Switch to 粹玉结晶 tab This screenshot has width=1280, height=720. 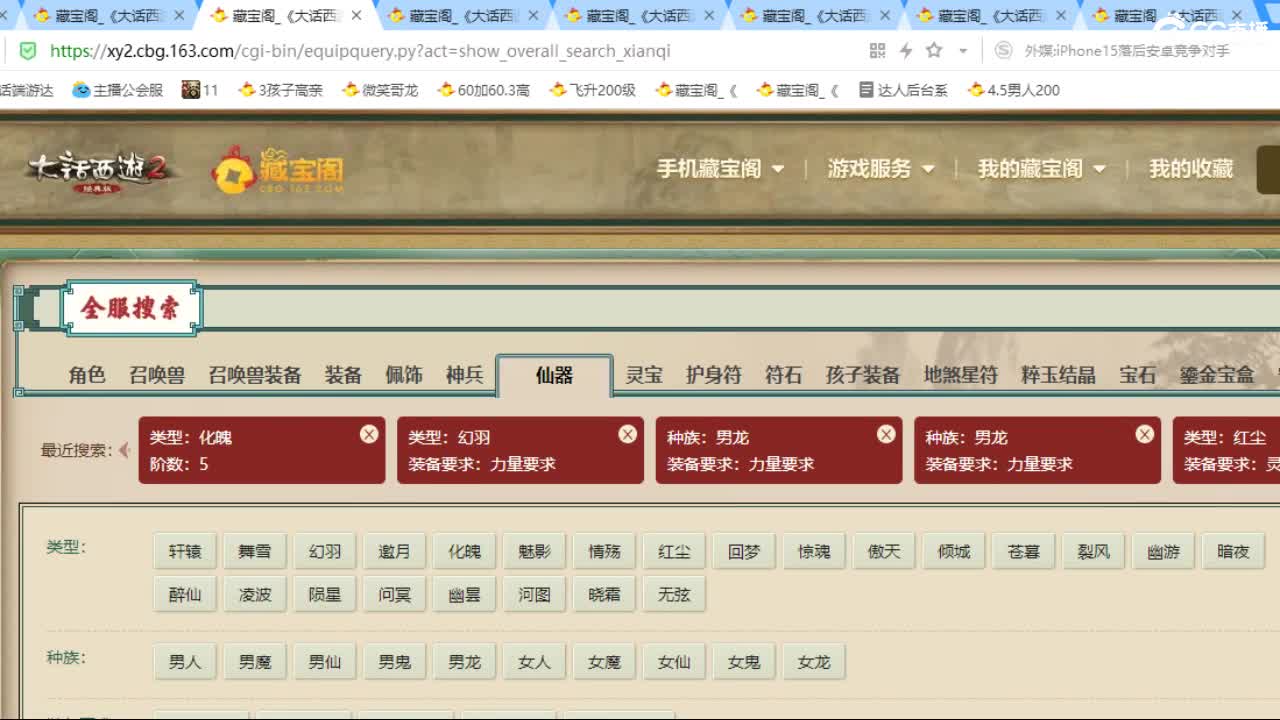(x=1058, y=375)
